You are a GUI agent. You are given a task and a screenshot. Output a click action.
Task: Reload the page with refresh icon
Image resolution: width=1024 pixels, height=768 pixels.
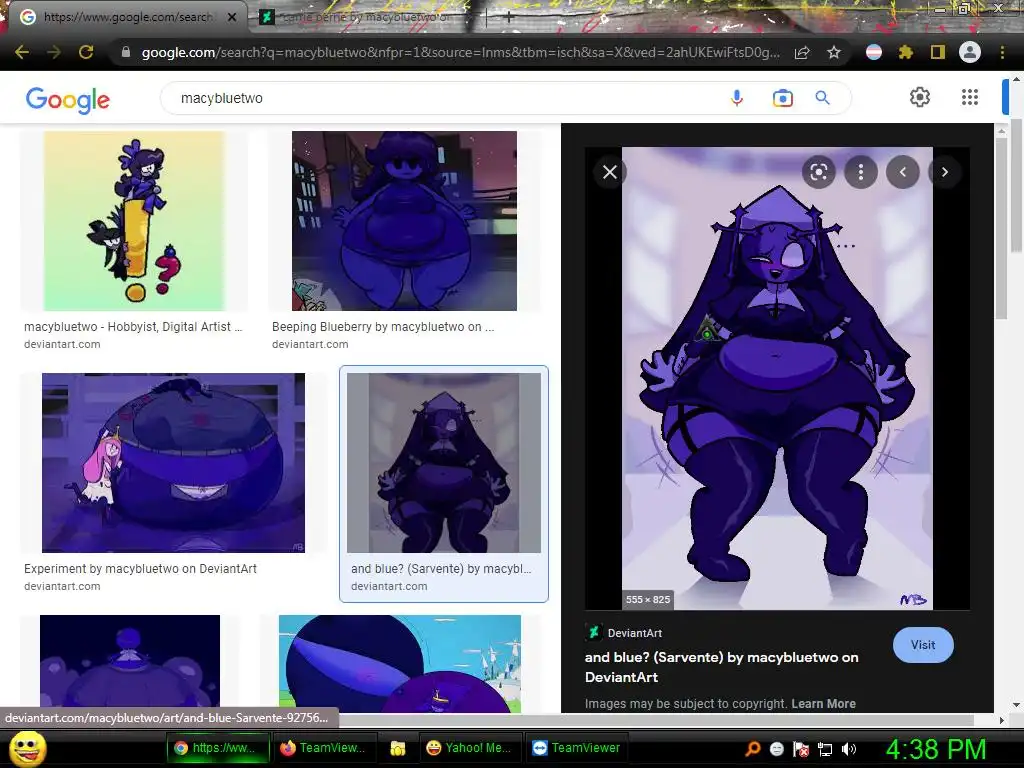pos(86,52)
